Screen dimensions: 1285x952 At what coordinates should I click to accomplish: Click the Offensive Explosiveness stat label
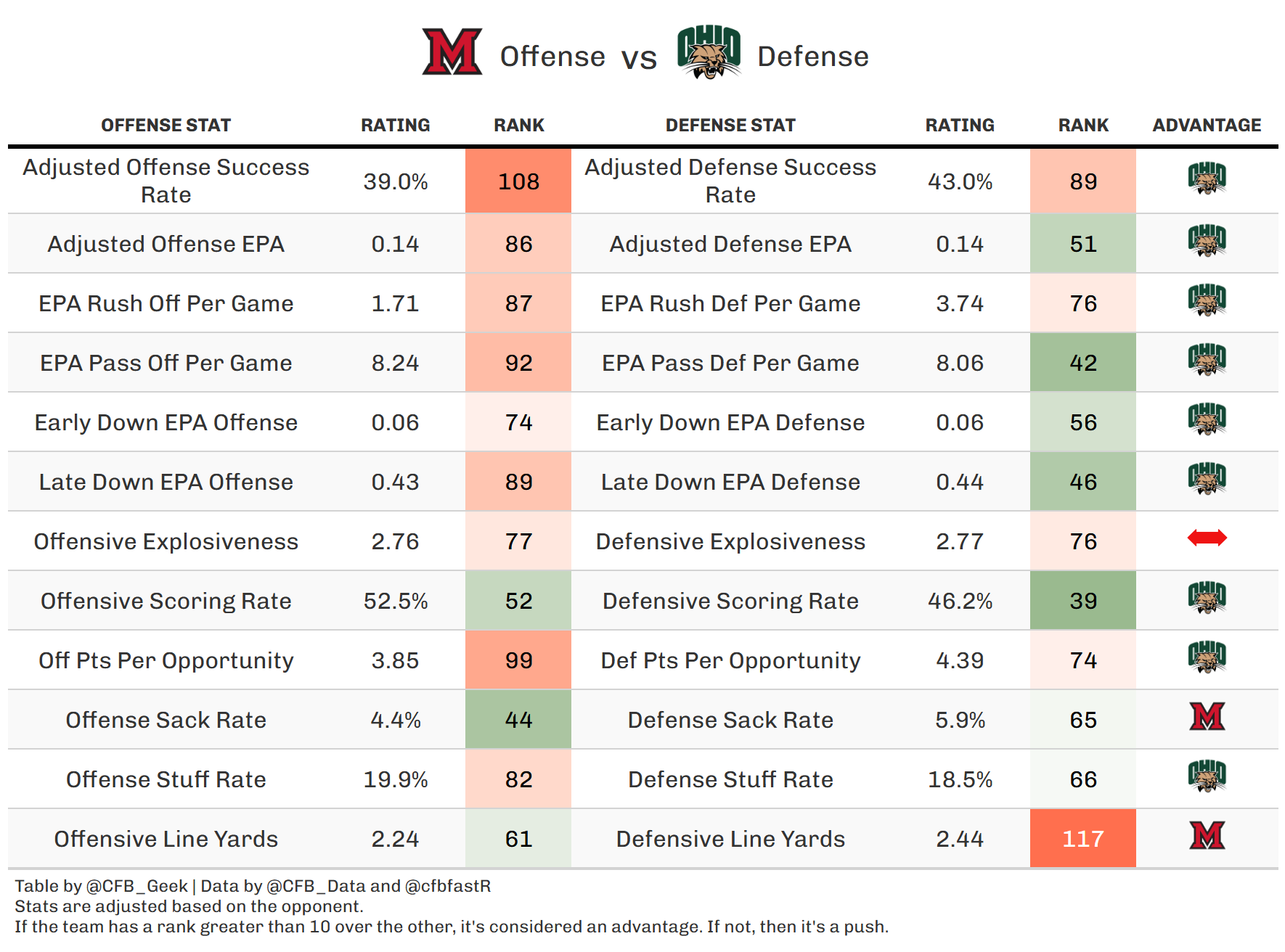point(166,542)
